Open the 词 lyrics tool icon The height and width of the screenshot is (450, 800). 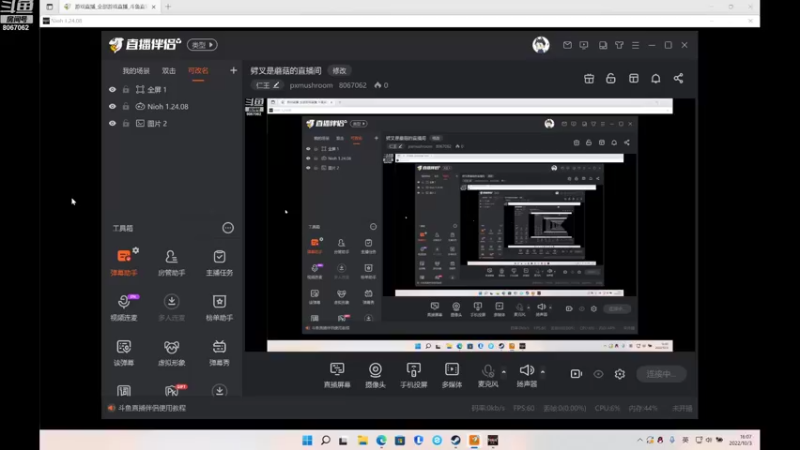tap(124, 391)
